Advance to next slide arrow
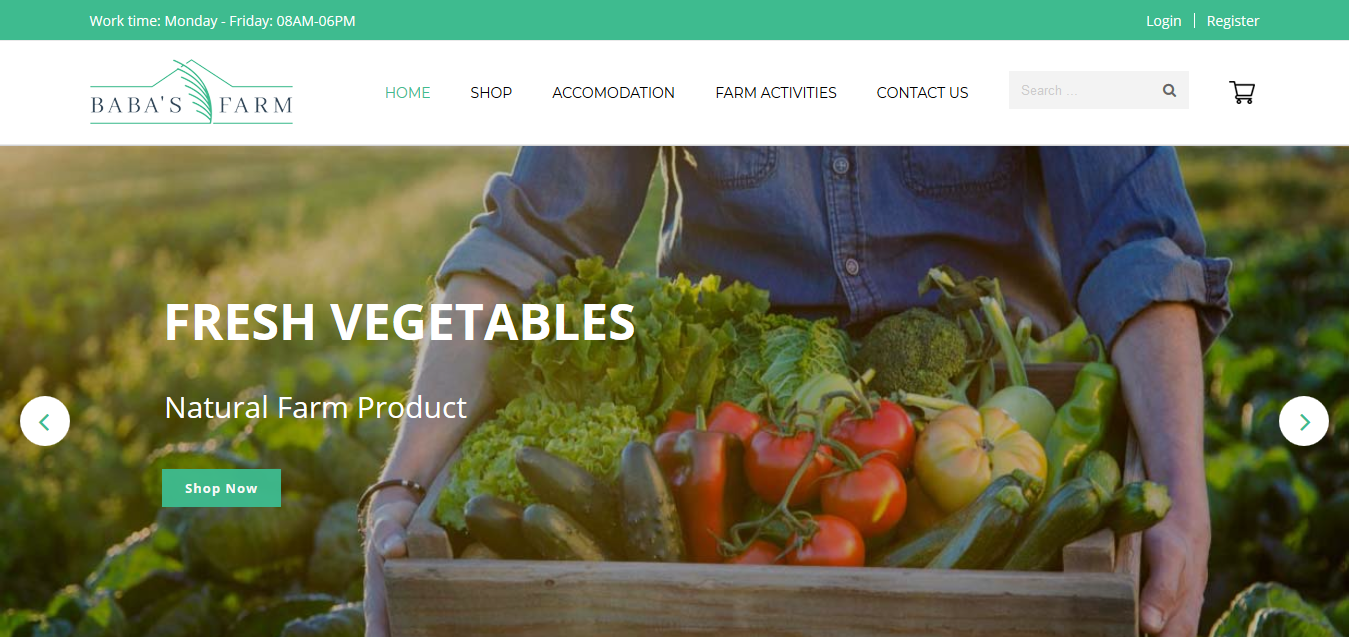This screenshot has height=637, width=1349. coord(1304,421)
